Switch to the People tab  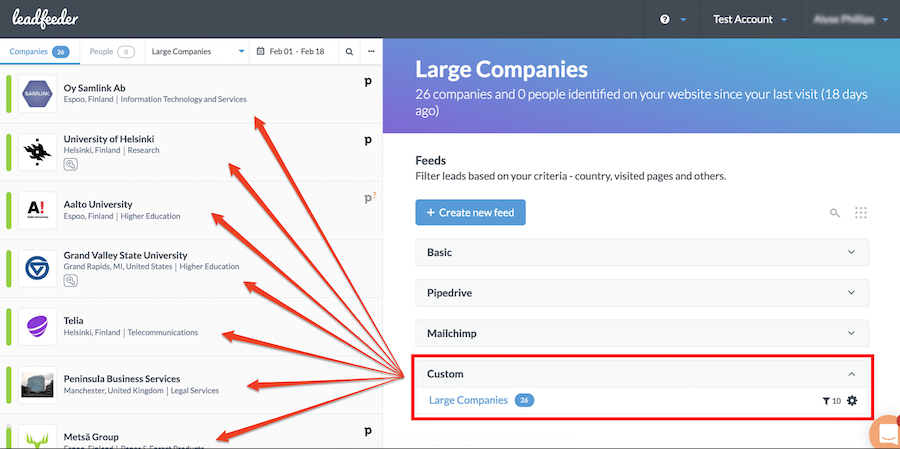point(112,52)
